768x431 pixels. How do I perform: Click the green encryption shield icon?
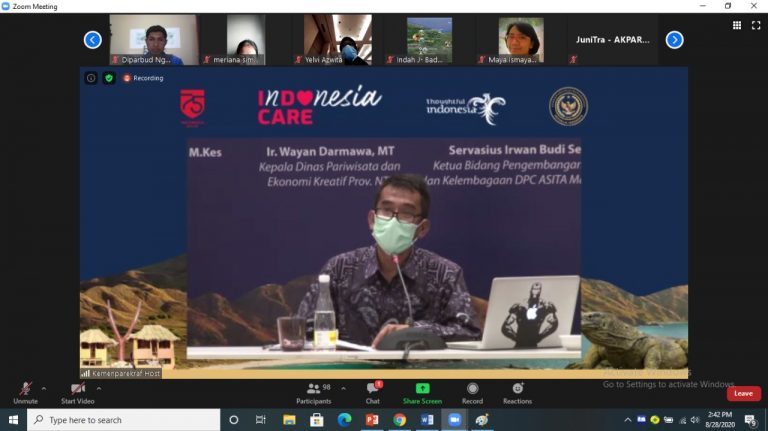[x=109, y=78]
